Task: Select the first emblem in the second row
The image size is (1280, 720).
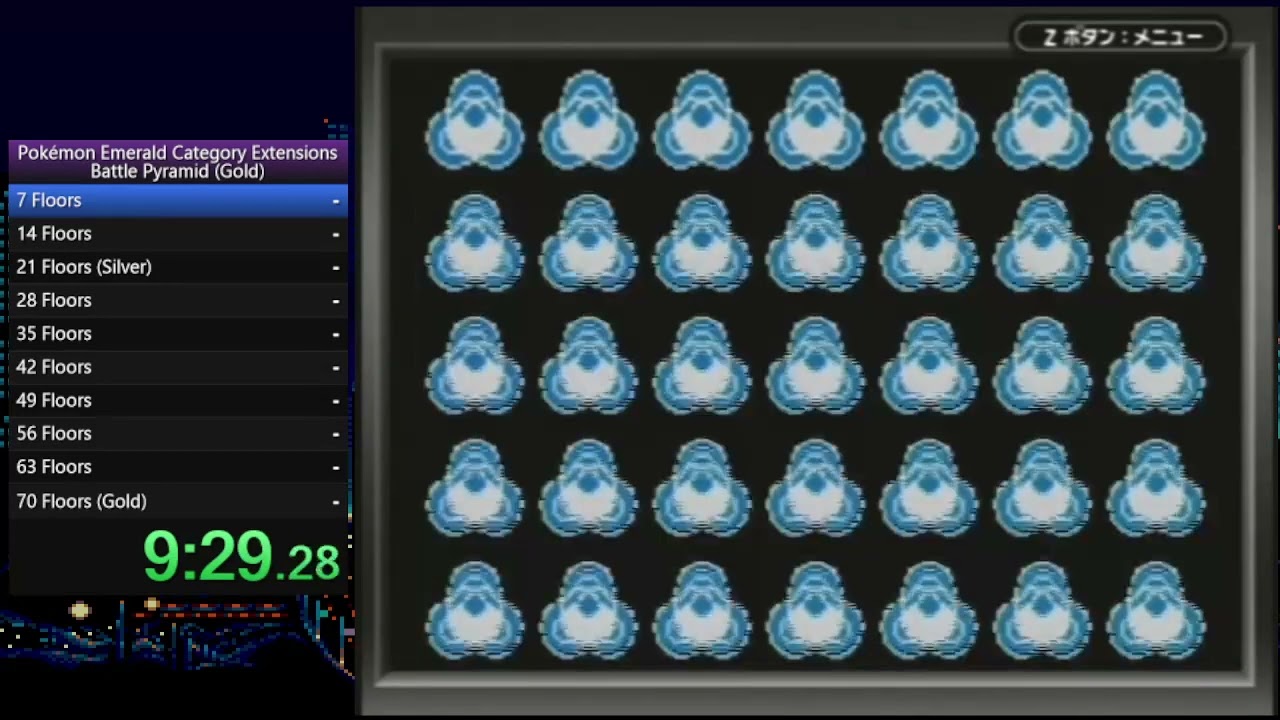Action: [475, 243]
